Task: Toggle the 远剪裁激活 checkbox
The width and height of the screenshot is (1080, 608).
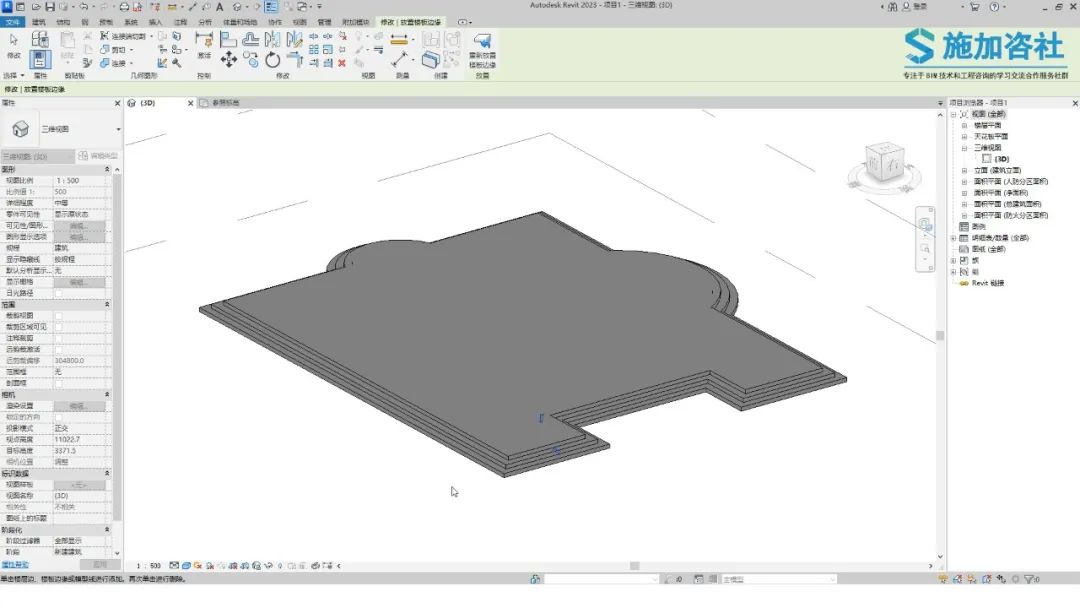Action: coord(59,350)
